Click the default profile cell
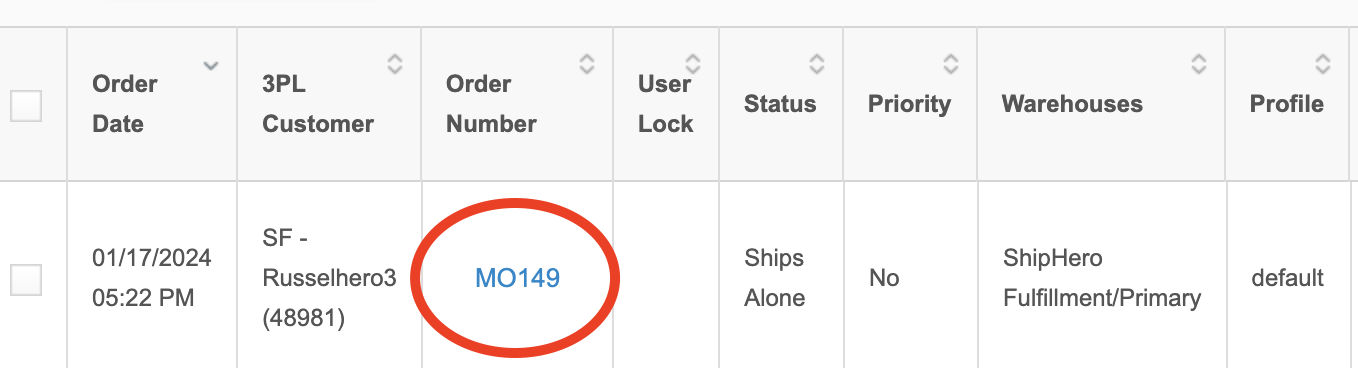 coord(1288,278)
